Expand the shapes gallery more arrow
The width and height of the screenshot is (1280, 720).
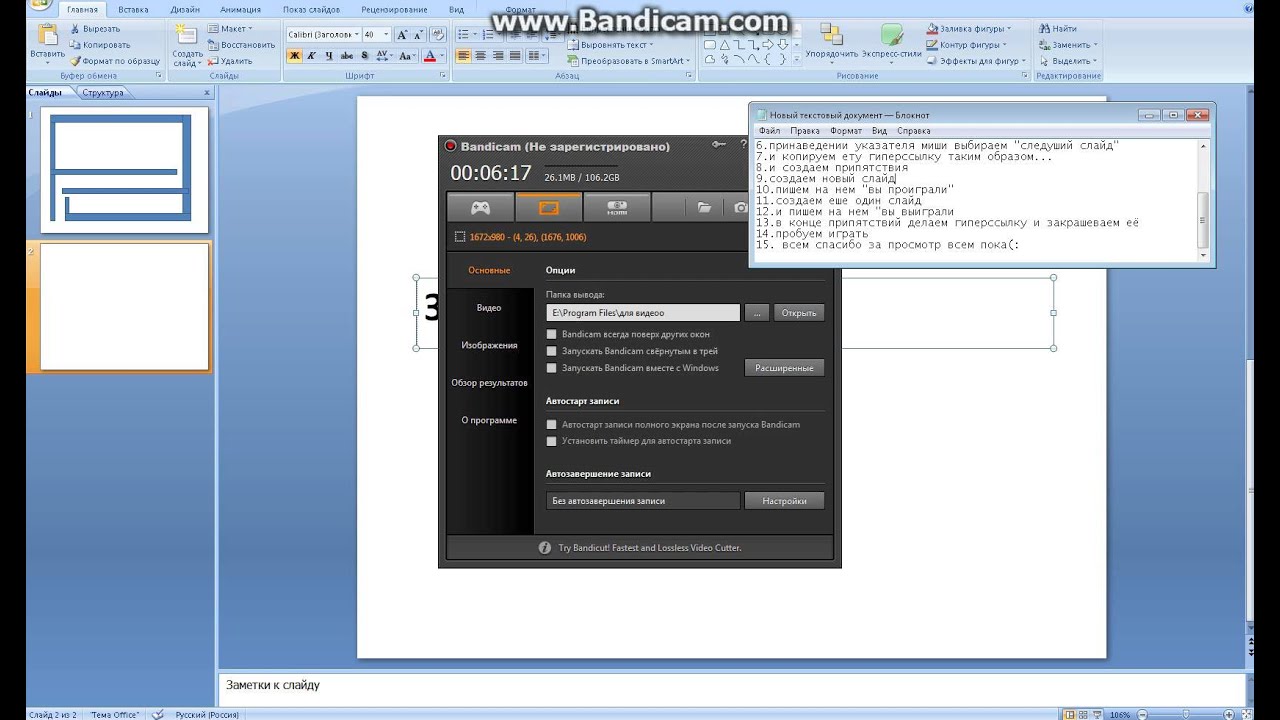[797, 61]
